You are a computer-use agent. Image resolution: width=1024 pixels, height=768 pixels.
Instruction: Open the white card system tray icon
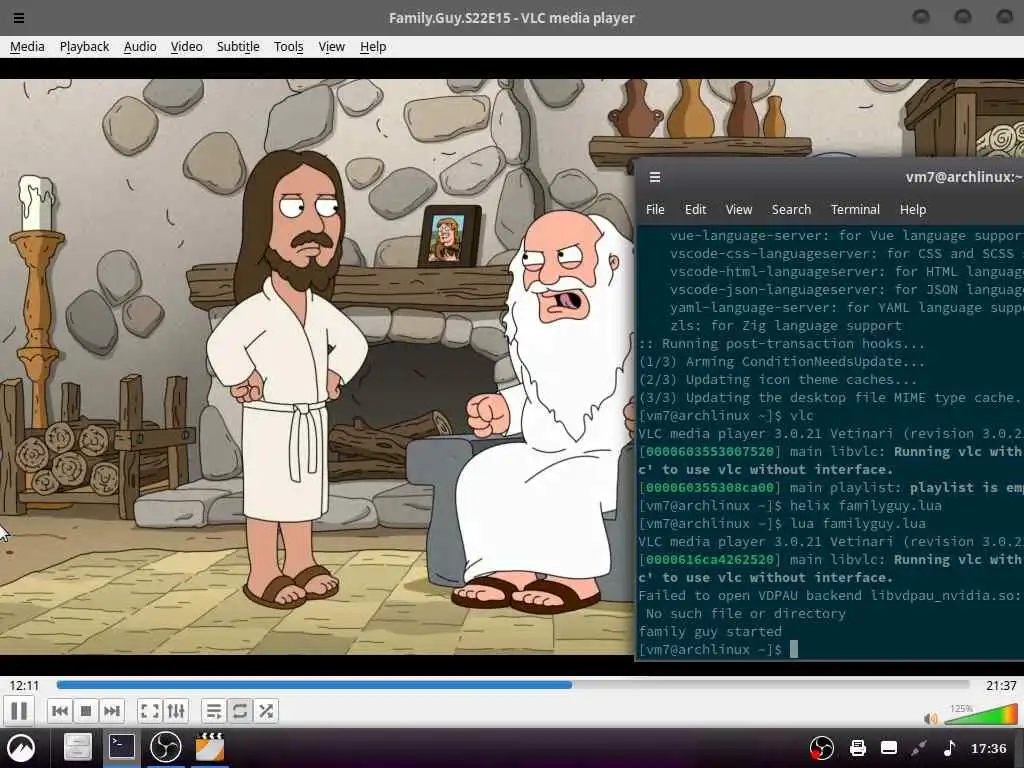pyautogui.click(x=889, y=748)
